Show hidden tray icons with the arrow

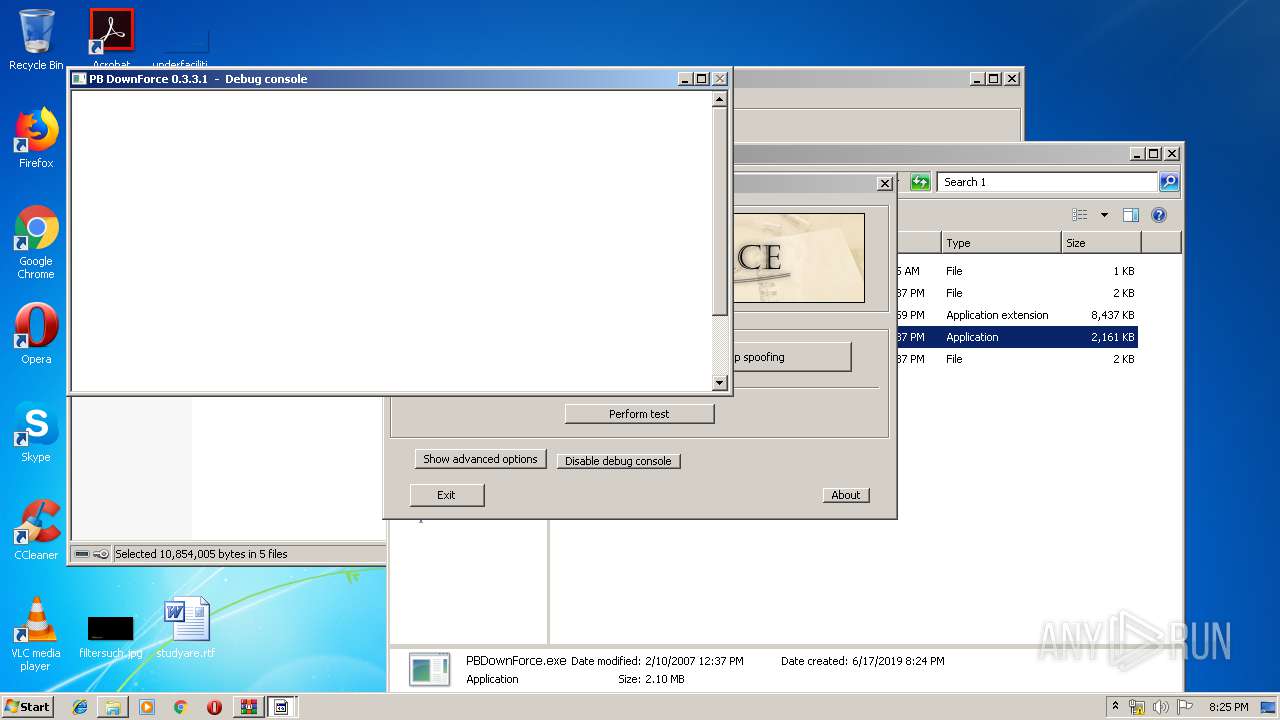pos(1115,706)
